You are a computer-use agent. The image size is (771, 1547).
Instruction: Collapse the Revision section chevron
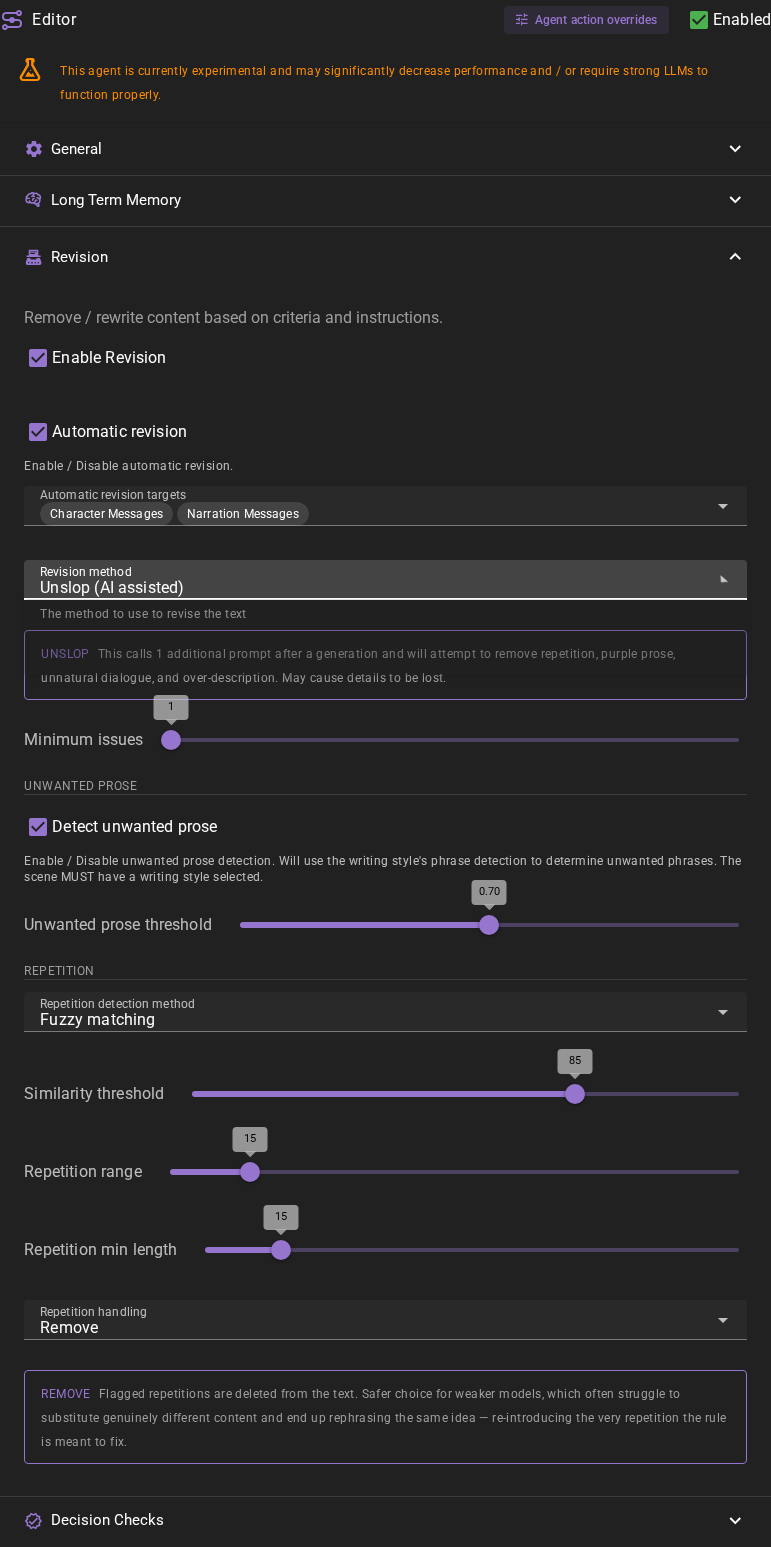735,257
